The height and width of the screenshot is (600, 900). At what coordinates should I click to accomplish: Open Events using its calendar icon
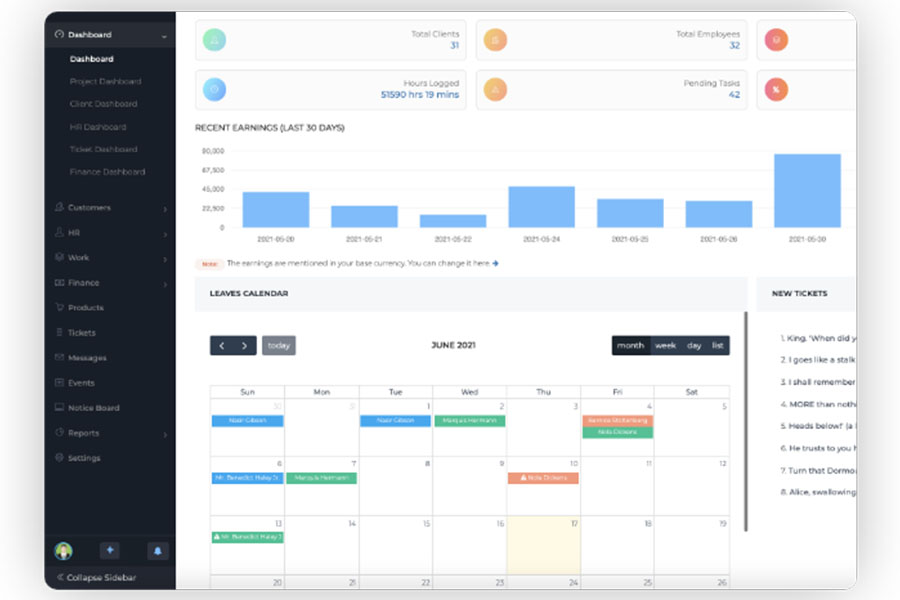tap(59, 382)
